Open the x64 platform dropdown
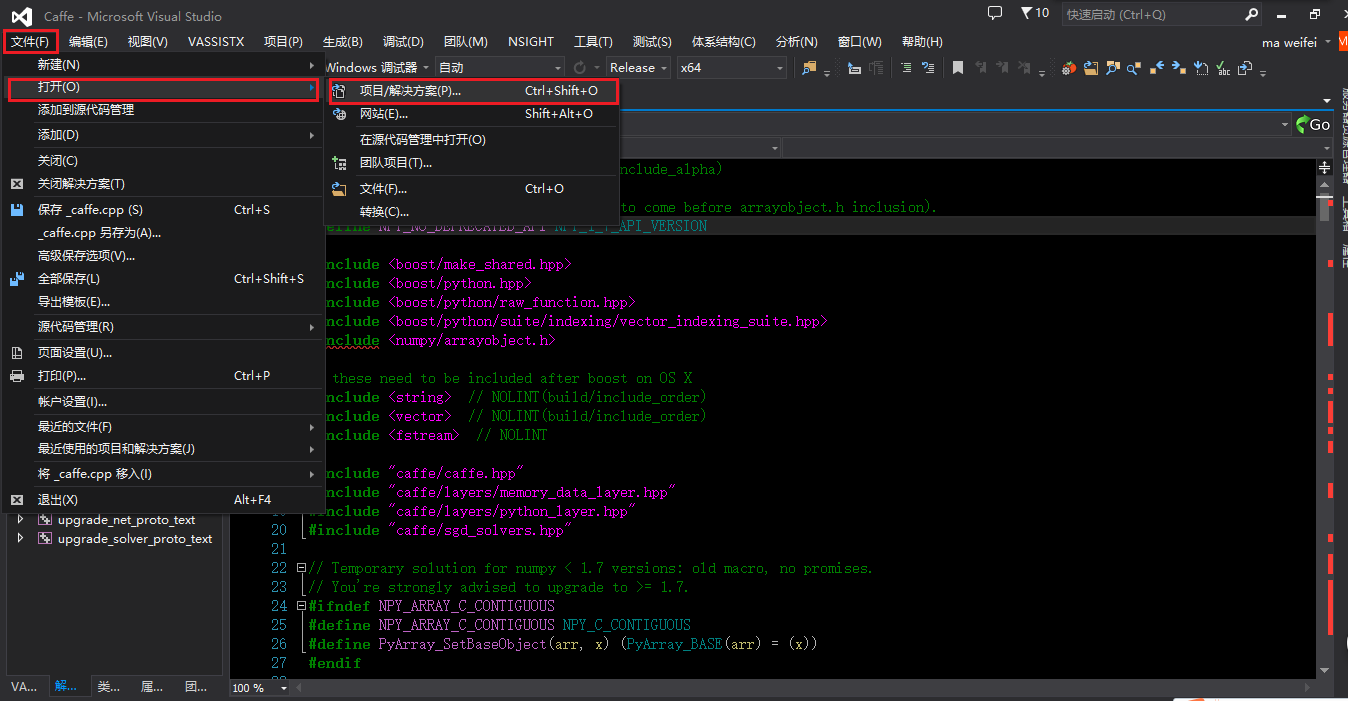This screenshot has height=701, width=1348. click(x=732, y=68)
